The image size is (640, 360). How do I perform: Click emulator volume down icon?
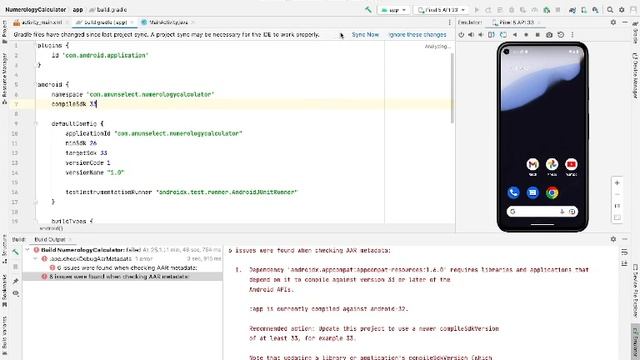pyautogui.click(x=481, y=35)
